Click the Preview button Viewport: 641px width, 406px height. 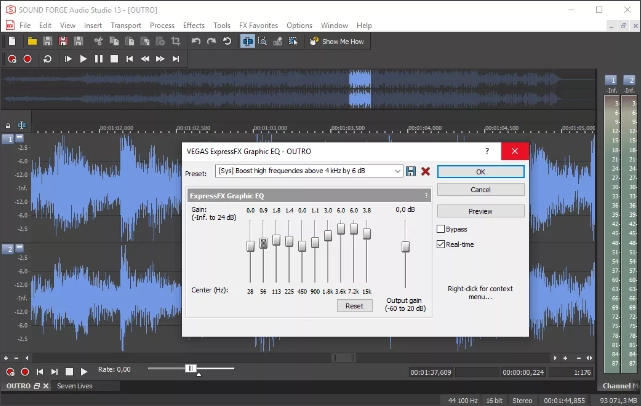[x=480, y=211]
